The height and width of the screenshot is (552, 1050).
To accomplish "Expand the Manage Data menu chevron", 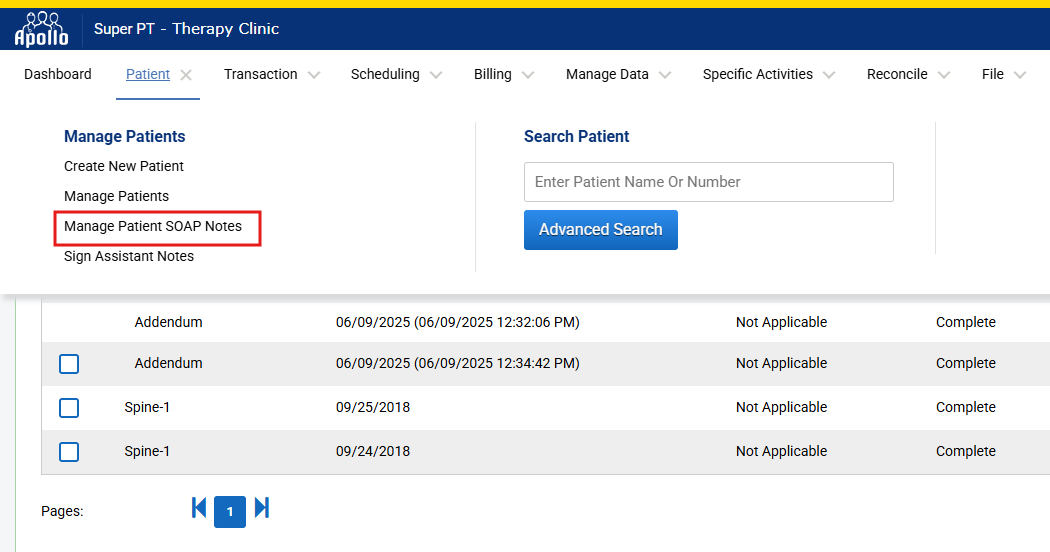I will click(x=665, y=75).
